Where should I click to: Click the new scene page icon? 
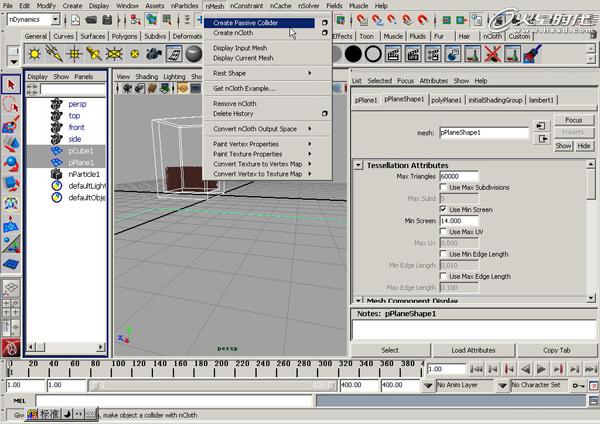[75, 20]
